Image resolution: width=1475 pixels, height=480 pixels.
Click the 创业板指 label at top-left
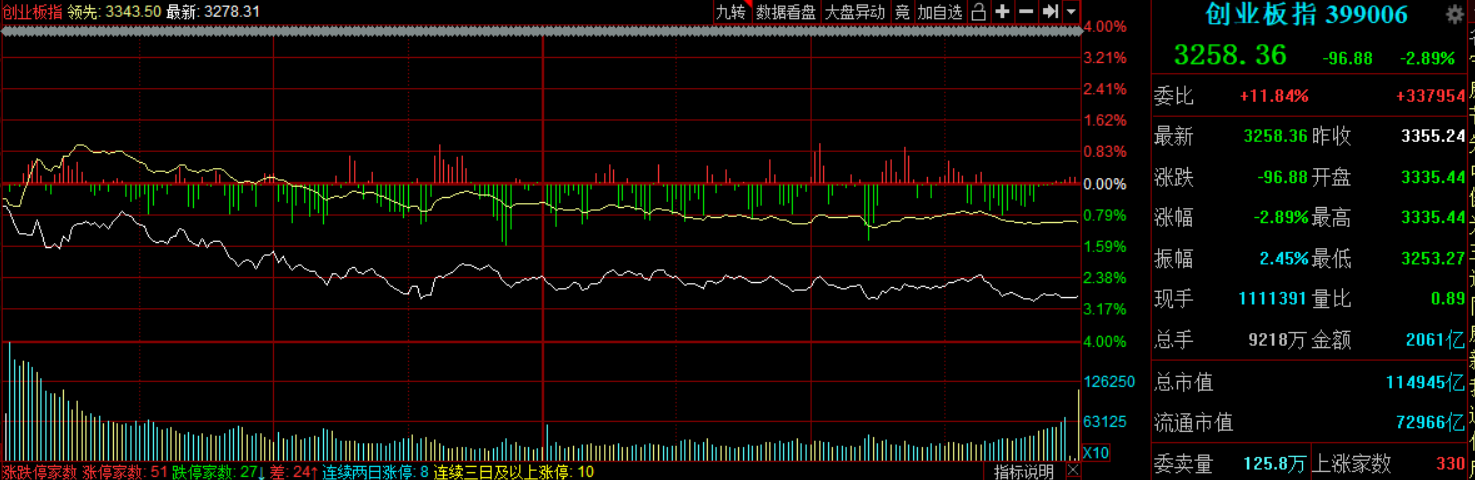pyautogui.click(x=32, y=12)
